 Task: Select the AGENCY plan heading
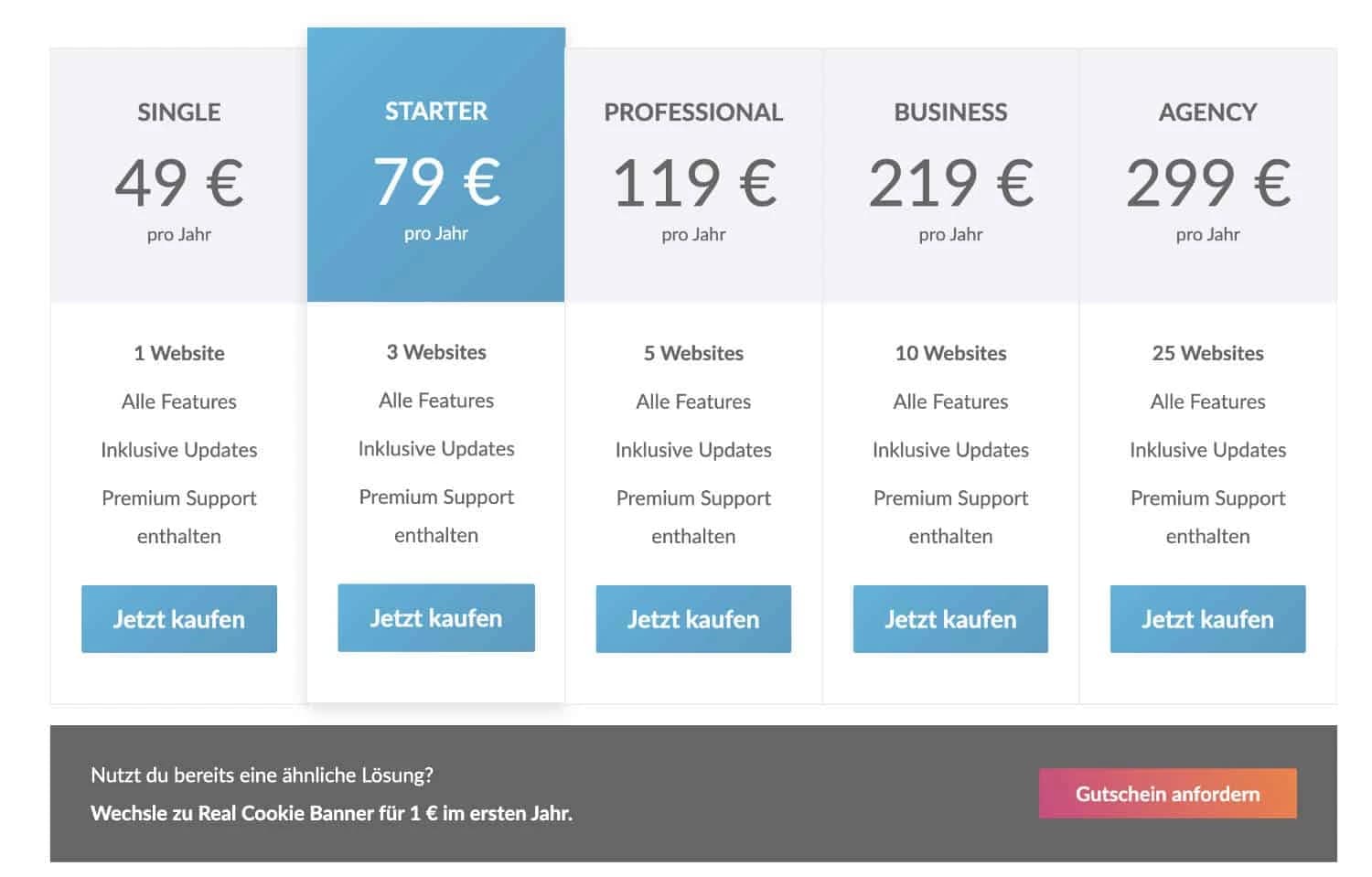1207,112
